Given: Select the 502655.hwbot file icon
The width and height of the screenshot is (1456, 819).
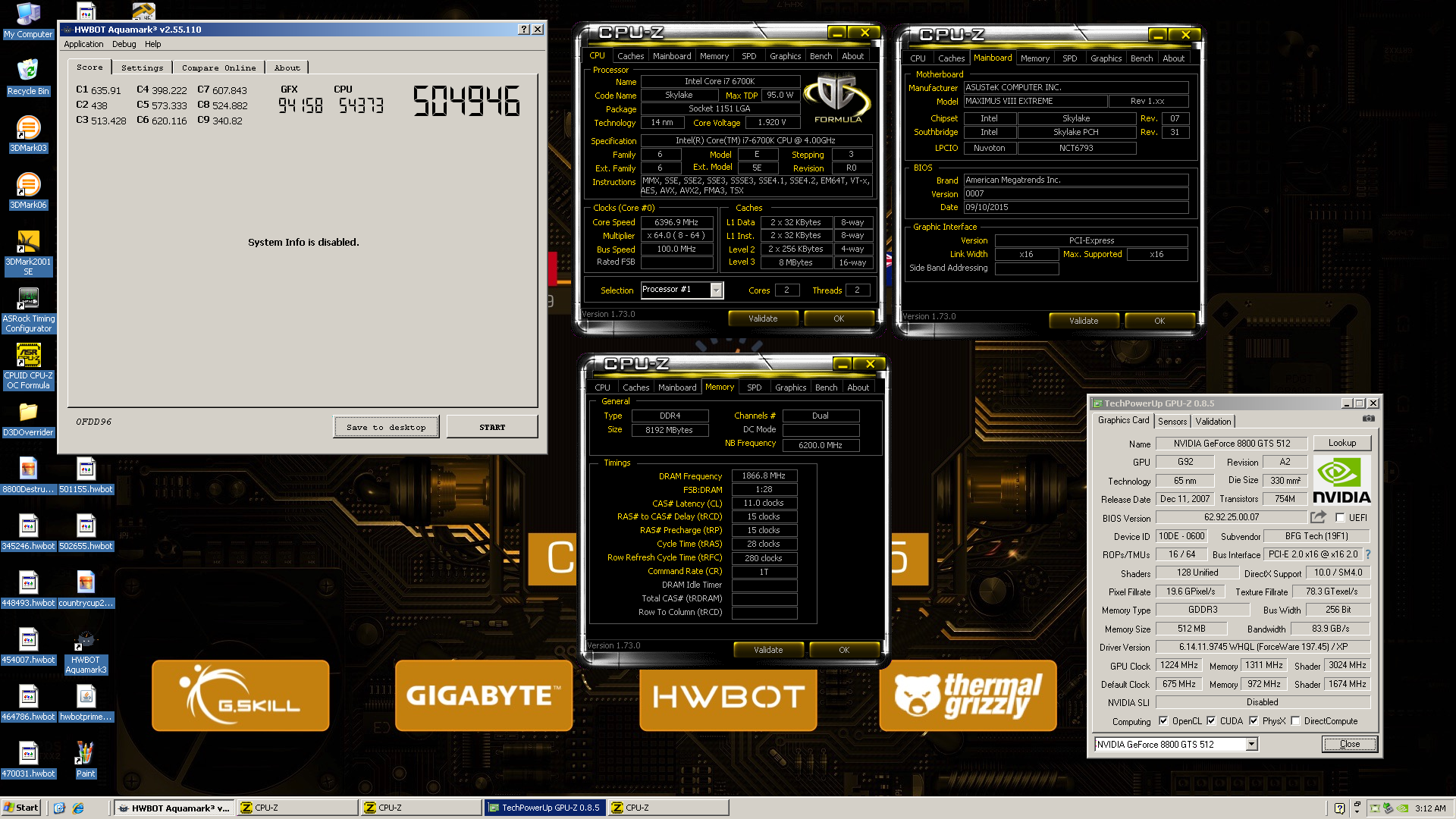Looking at the screenshot, I should click(86, 532).
